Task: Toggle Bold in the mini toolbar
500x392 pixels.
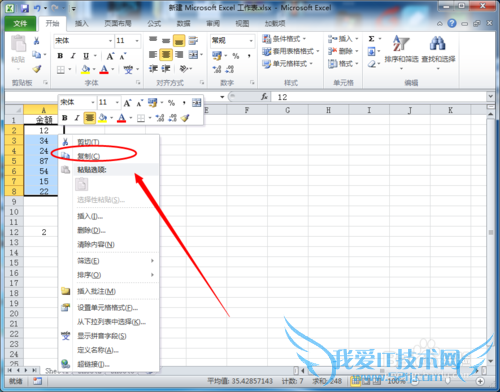Action: tap(65, 118)
